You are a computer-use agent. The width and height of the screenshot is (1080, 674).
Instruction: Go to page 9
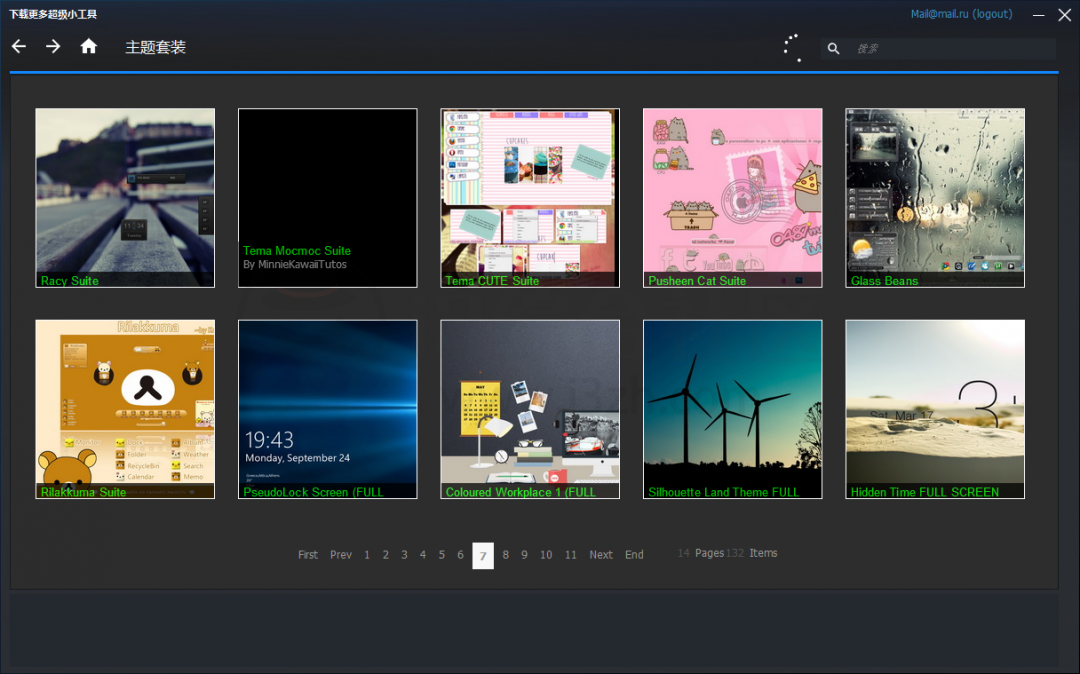point(524,555)
